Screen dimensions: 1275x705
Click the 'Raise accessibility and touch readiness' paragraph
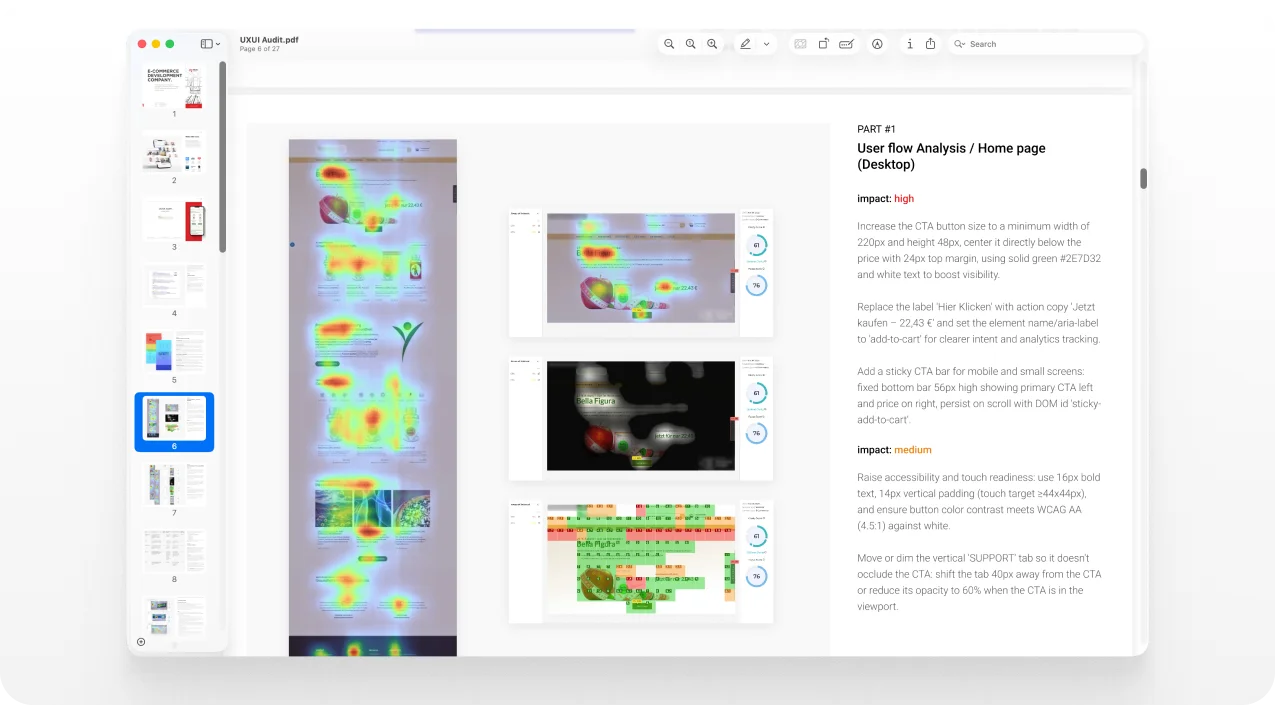tap(979, 501)
